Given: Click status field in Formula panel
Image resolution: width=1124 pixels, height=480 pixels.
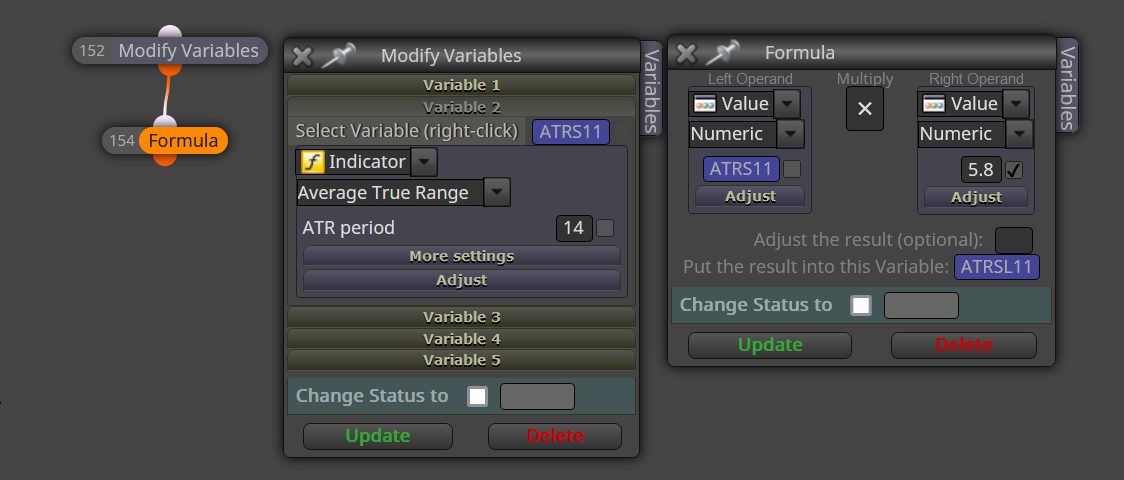Looking at the screenshot, I should click(x=921, y=305).
